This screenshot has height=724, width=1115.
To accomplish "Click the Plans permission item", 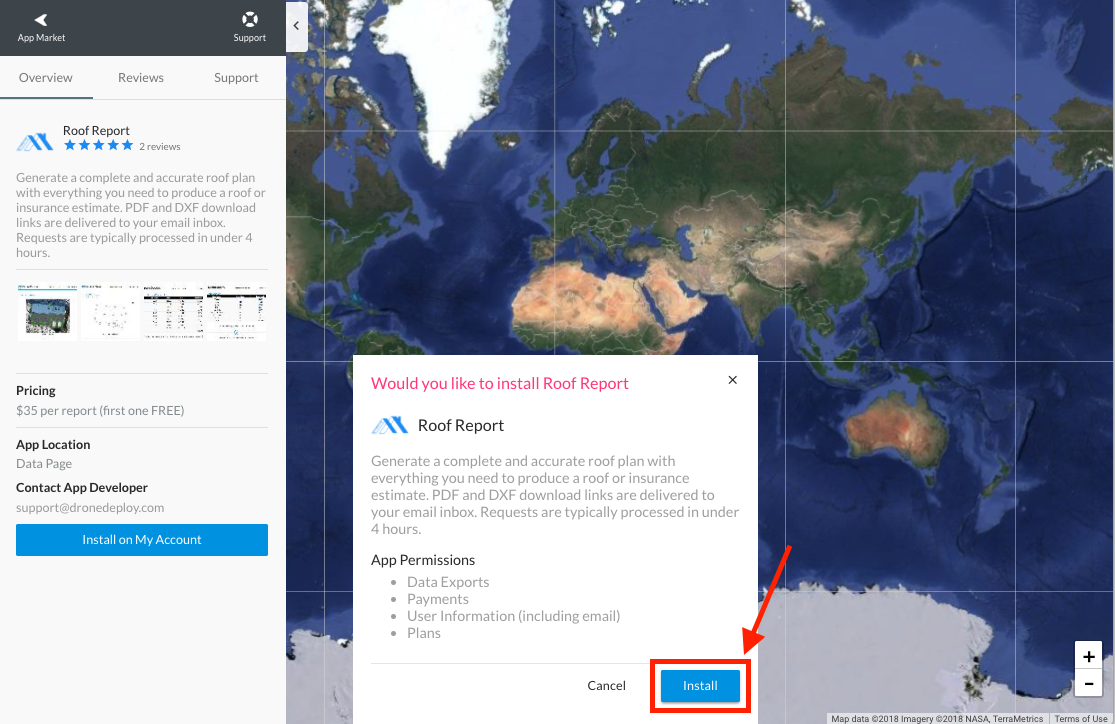I will click(x=424, y=633).
